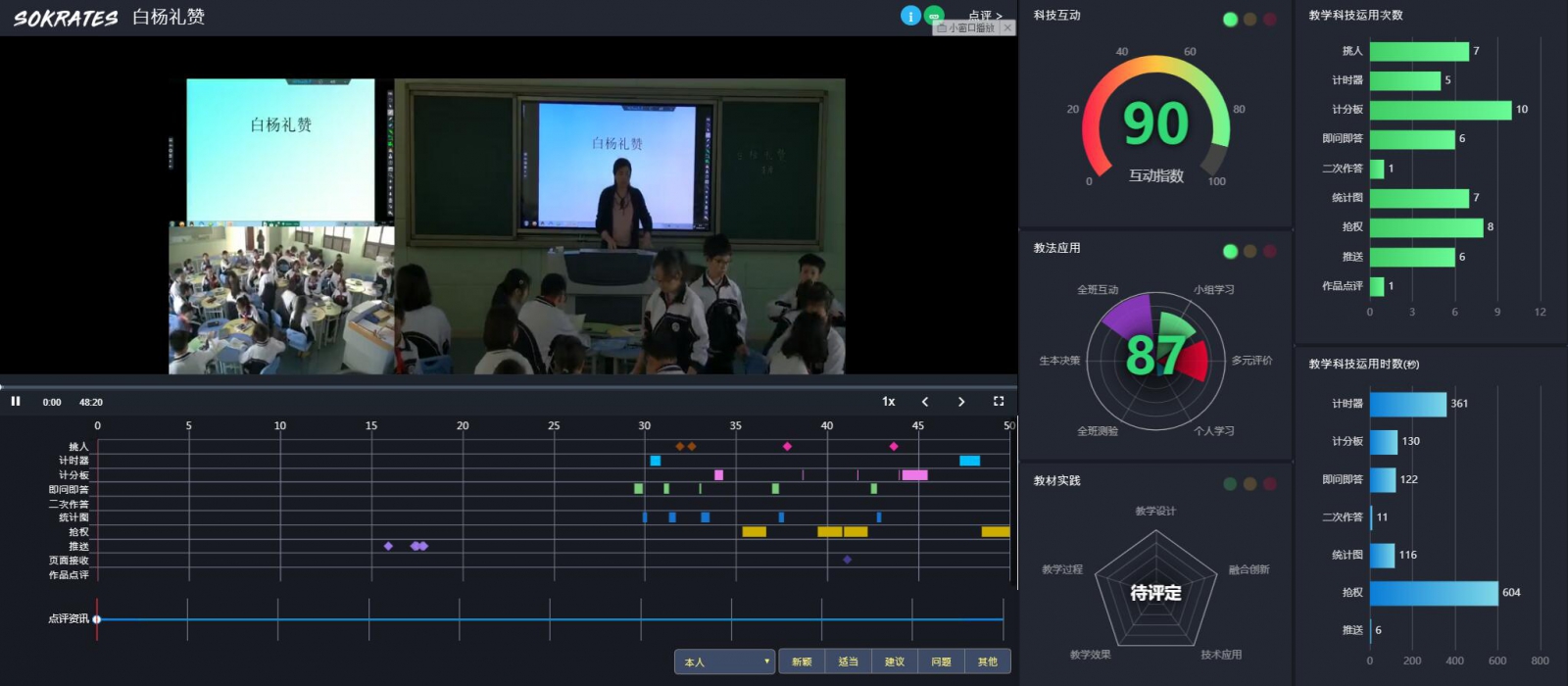Viewport: 1568px width, 686px height.
Task: Close the 小窗口播放 small-window popup
Action: click(1007, 28)
